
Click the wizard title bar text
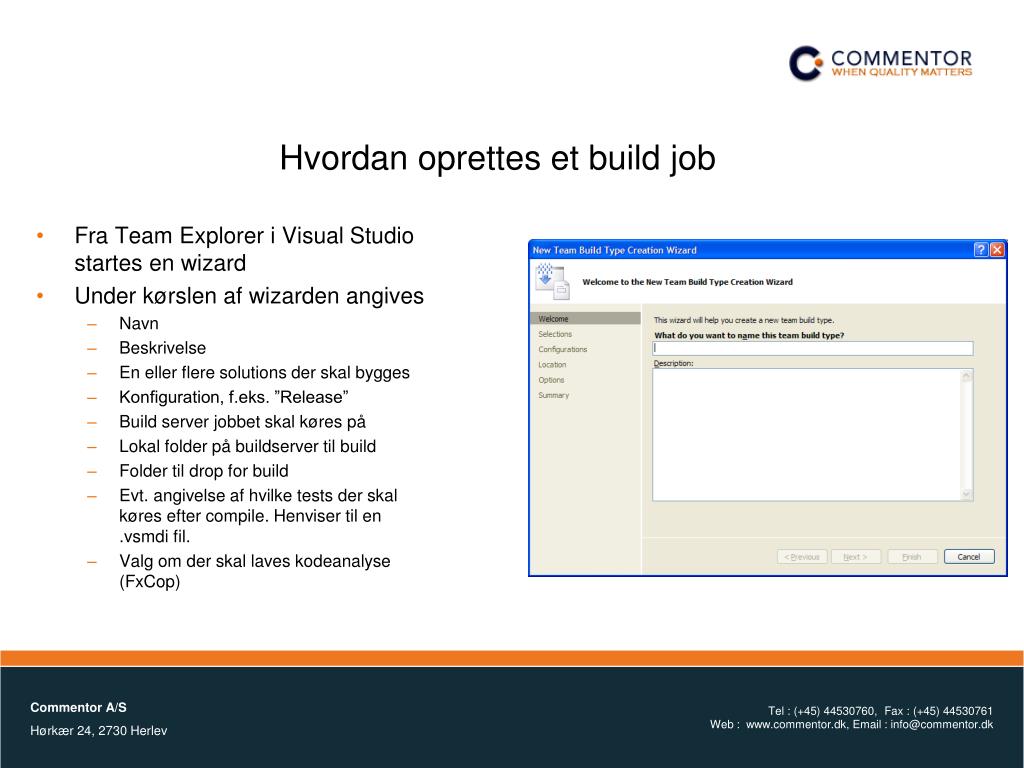click(615, 250)
